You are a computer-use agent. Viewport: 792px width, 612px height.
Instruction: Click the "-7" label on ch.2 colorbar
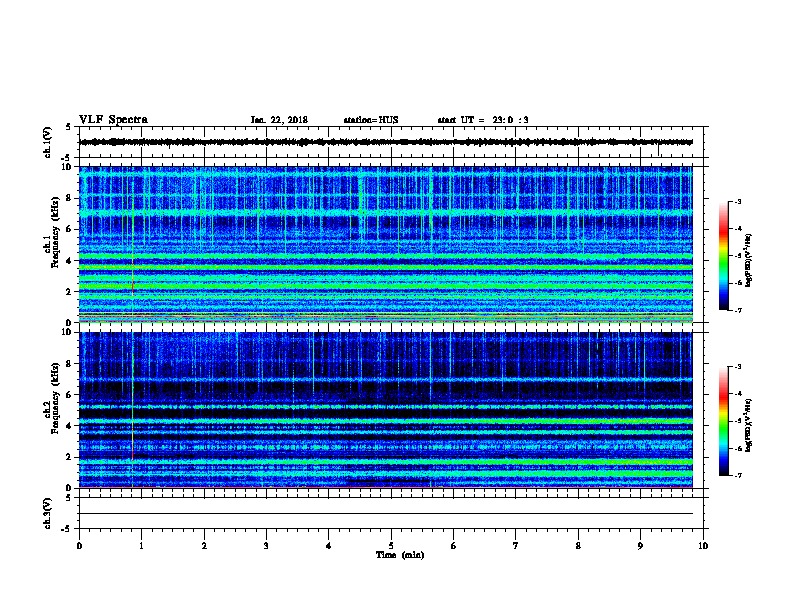(x=738, y=476)
